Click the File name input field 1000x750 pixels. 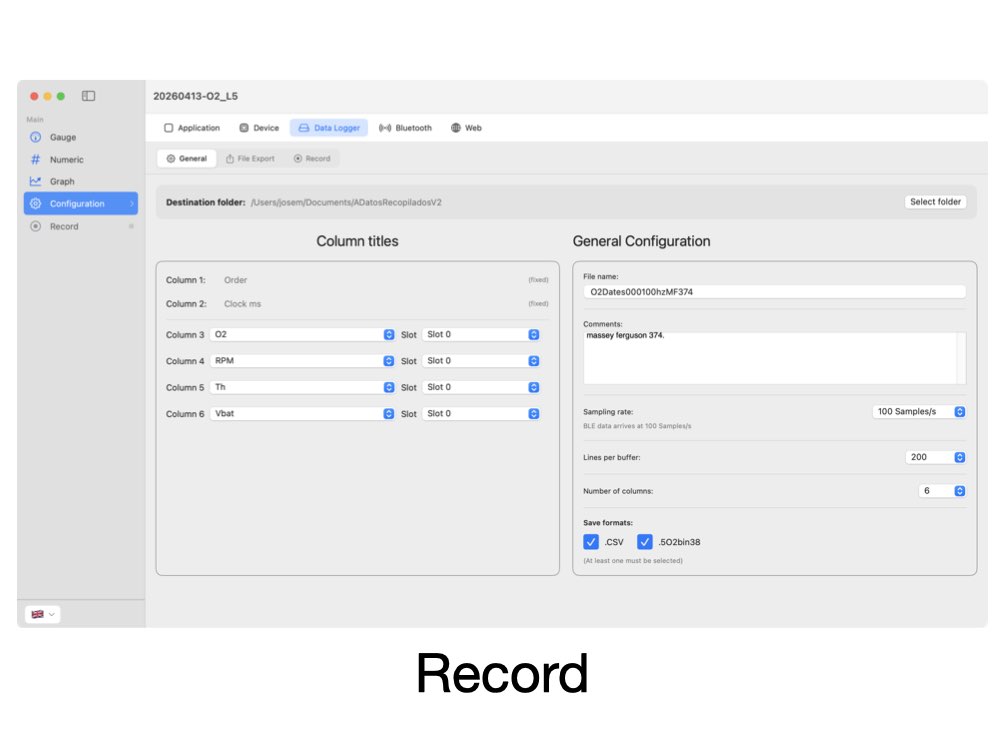click(774, 291)
